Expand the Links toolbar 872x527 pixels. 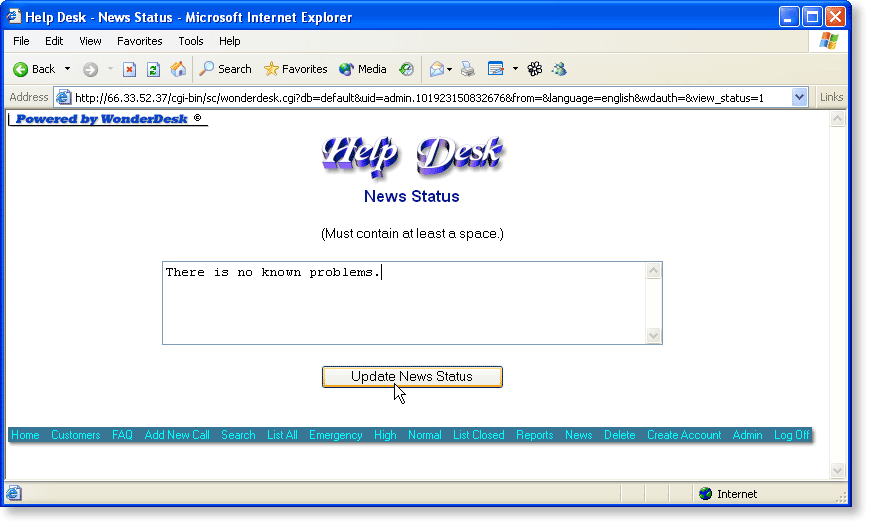pos(831,97)
